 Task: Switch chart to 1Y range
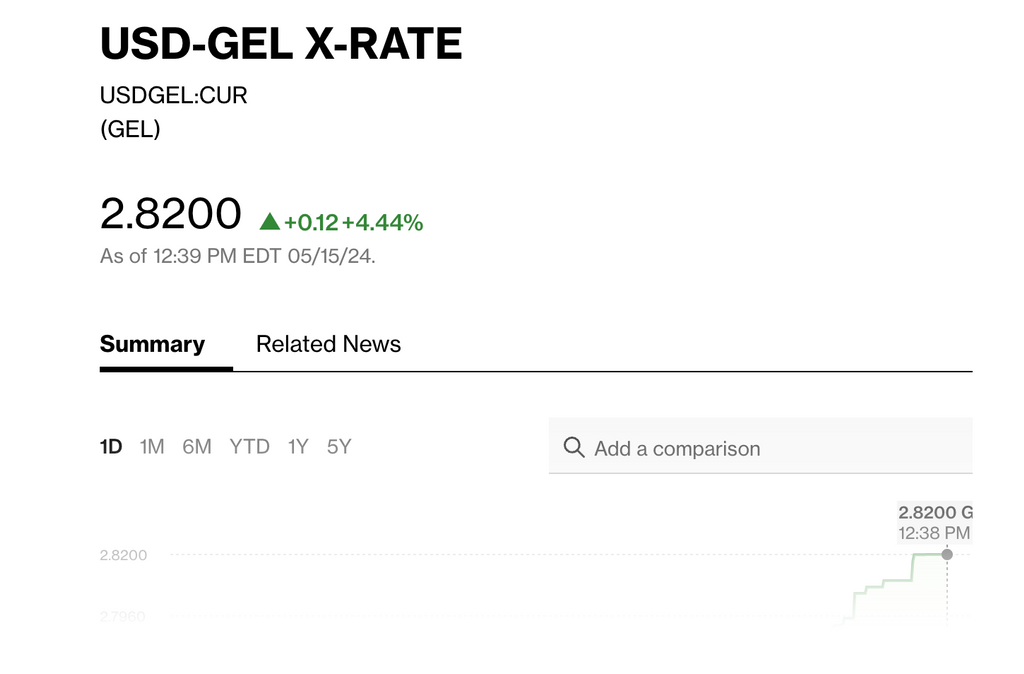coord(298,447)
